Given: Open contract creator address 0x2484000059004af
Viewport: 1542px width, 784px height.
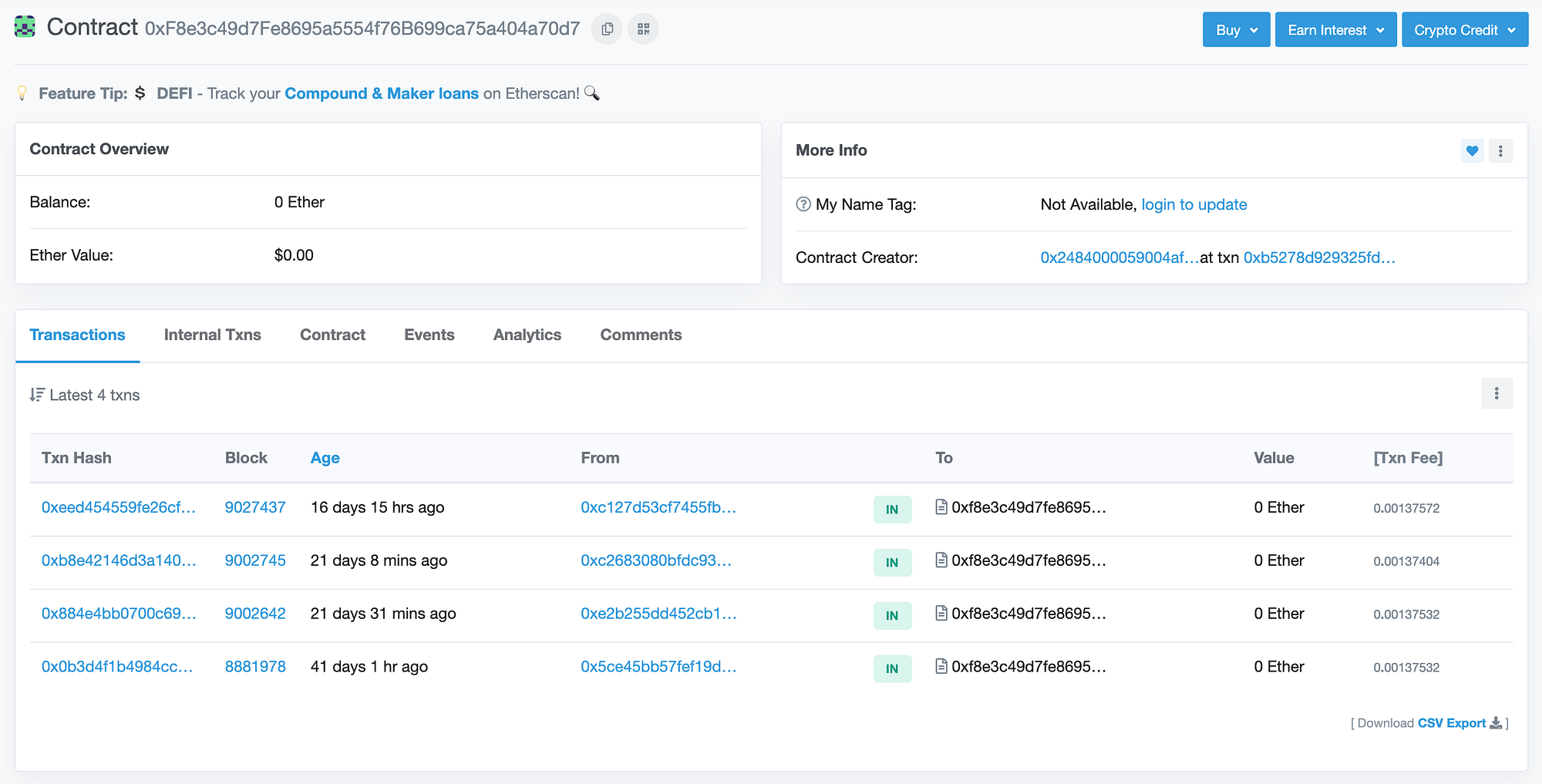Looking at the screenshot, I should click(x=1119, y=257).
